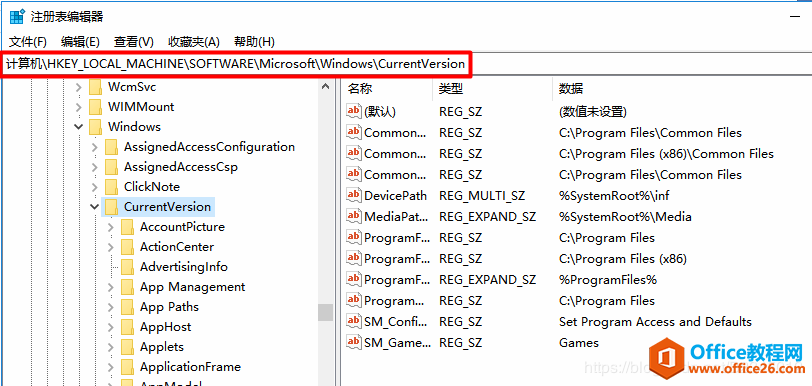
Task: Click the ActionCenter folder icon
Action: (x=127, y=247)
